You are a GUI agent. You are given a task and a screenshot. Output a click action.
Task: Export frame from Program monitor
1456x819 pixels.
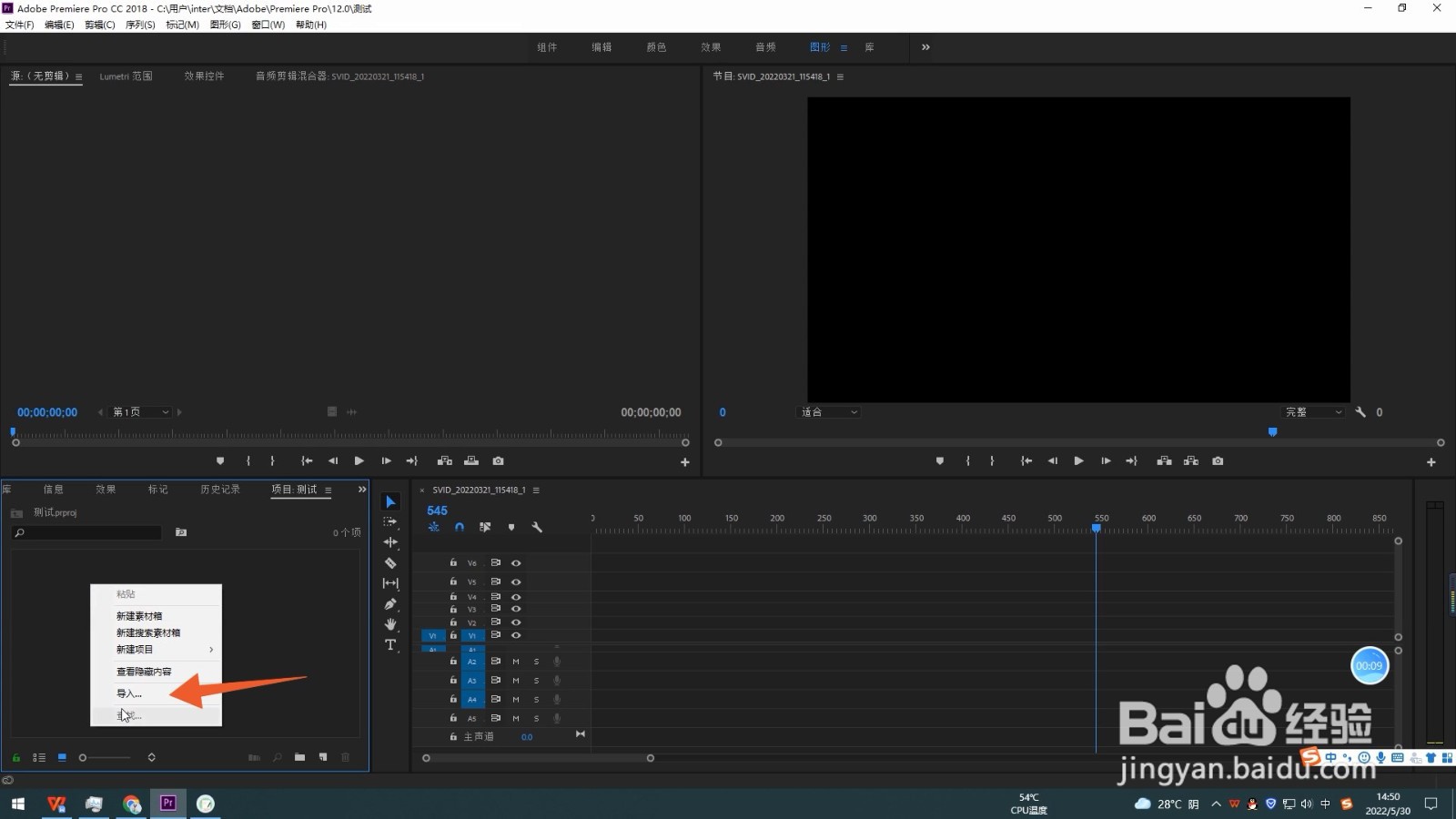pos(1218,461)
